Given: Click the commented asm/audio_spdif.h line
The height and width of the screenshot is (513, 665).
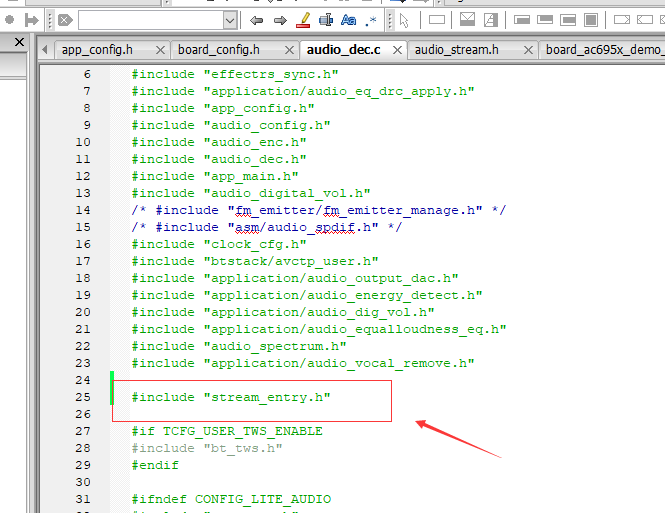Looking at the screenshot, I should tap(267, 227).
